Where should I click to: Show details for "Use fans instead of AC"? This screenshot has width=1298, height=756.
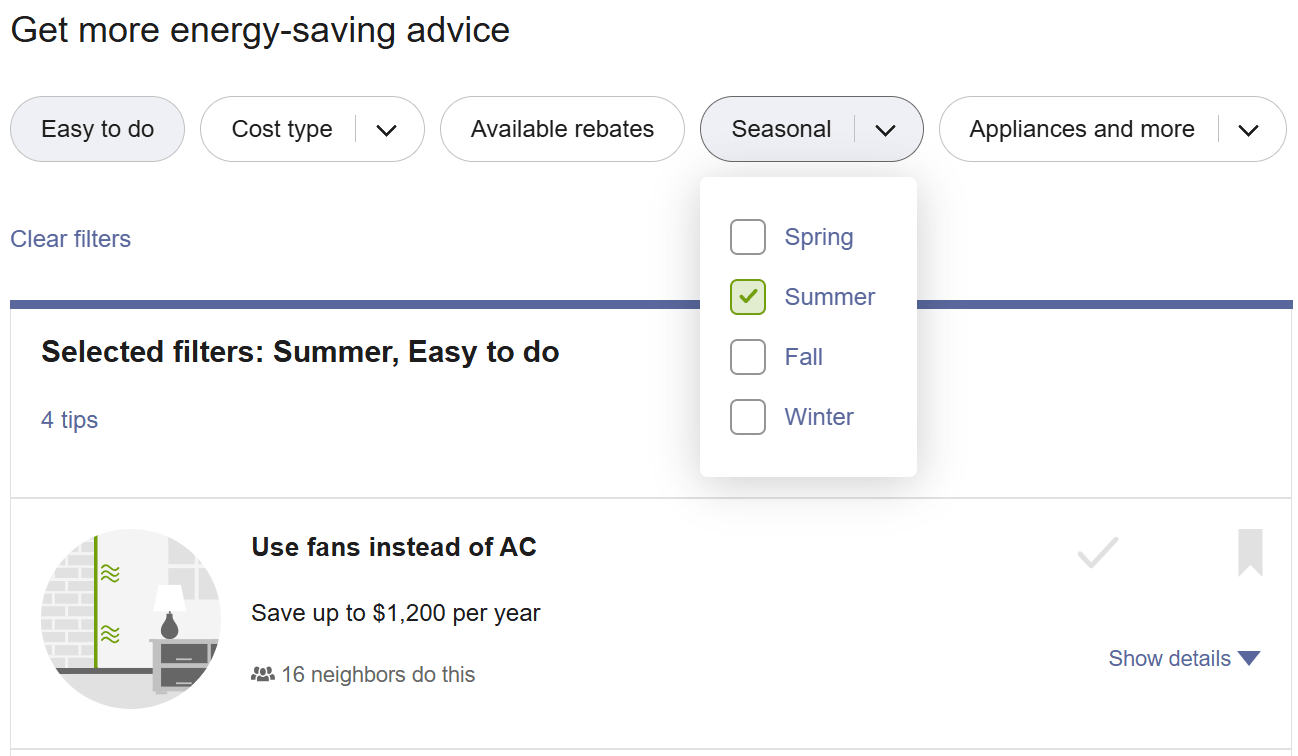pos(1170,658)
